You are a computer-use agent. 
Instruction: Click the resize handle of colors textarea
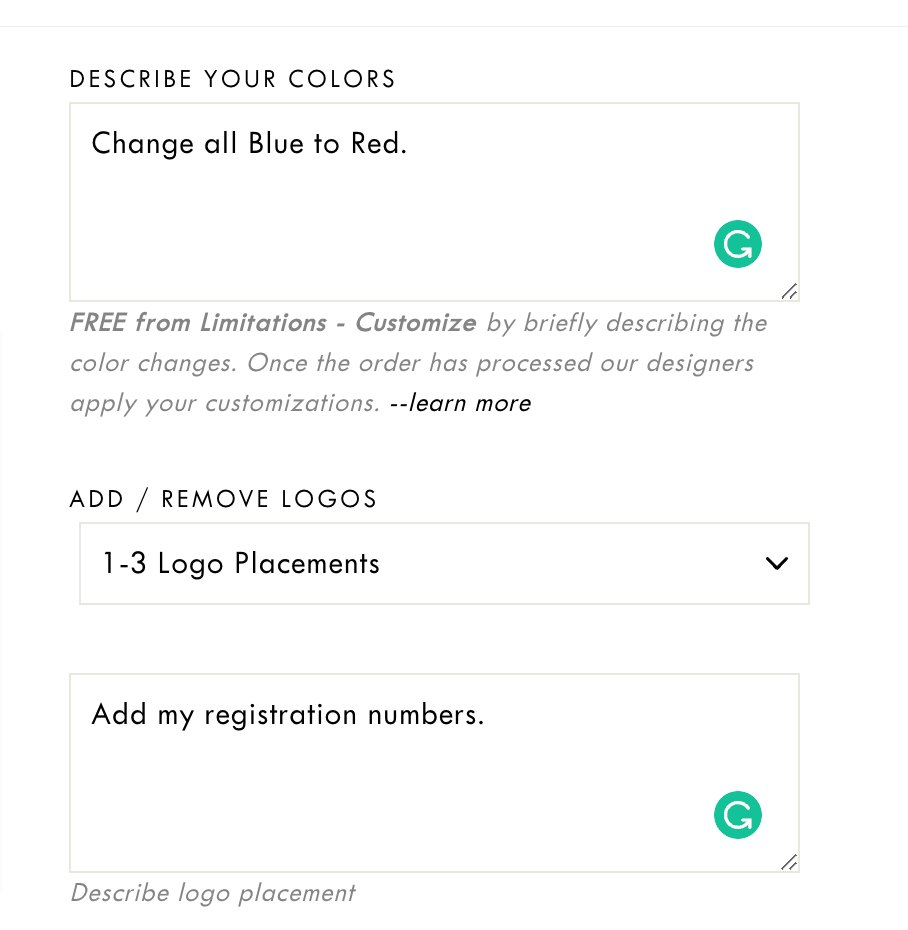[789, 291]
